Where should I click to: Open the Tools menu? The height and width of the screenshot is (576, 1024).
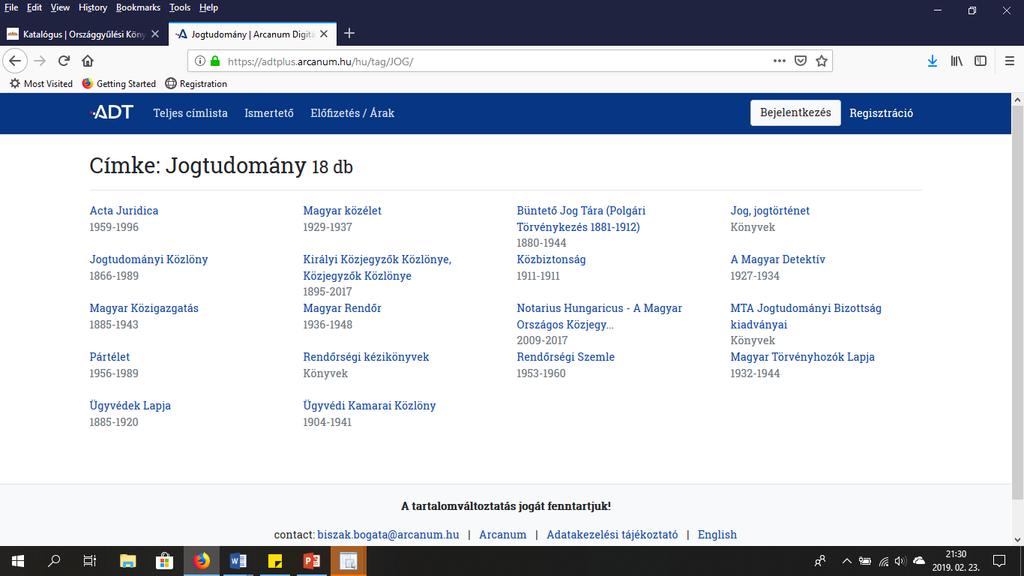[180, 8]
